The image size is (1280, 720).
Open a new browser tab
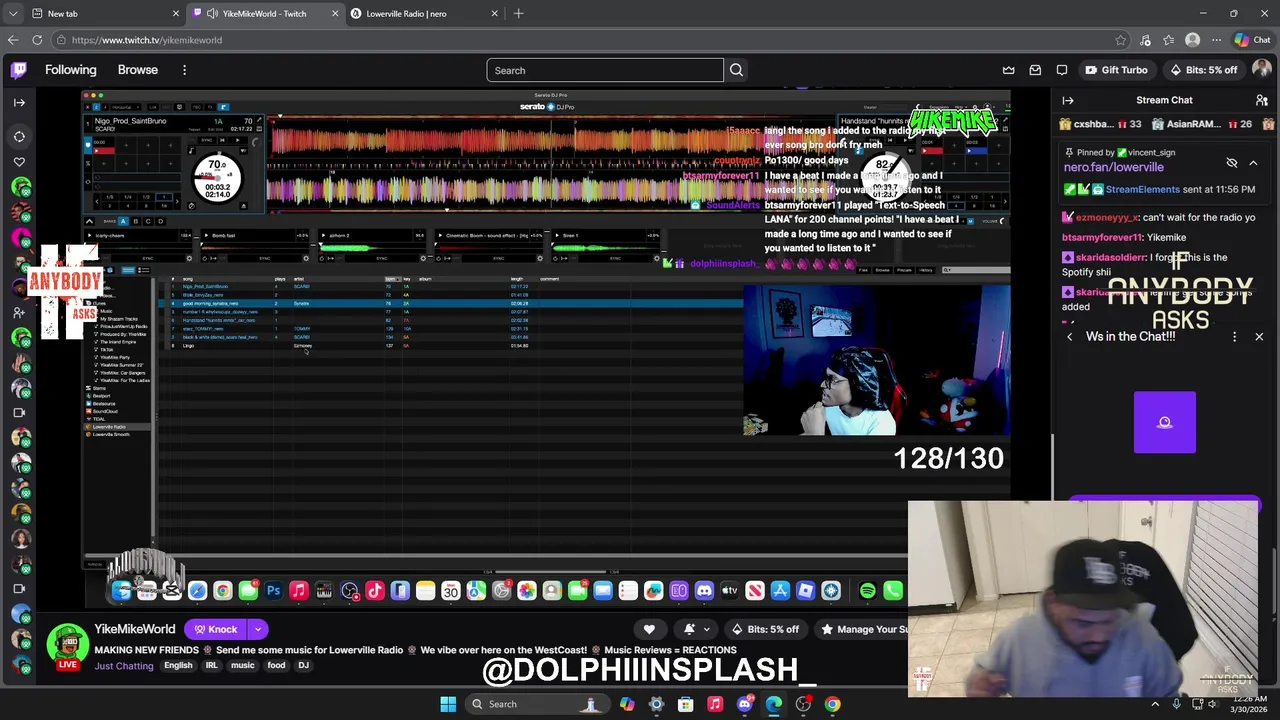[x=518, y=13]
